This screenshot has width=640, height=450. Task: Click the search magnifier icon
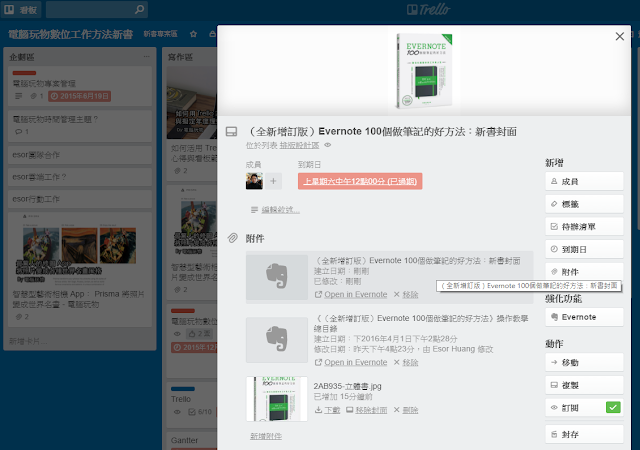(x=139, y=9)
